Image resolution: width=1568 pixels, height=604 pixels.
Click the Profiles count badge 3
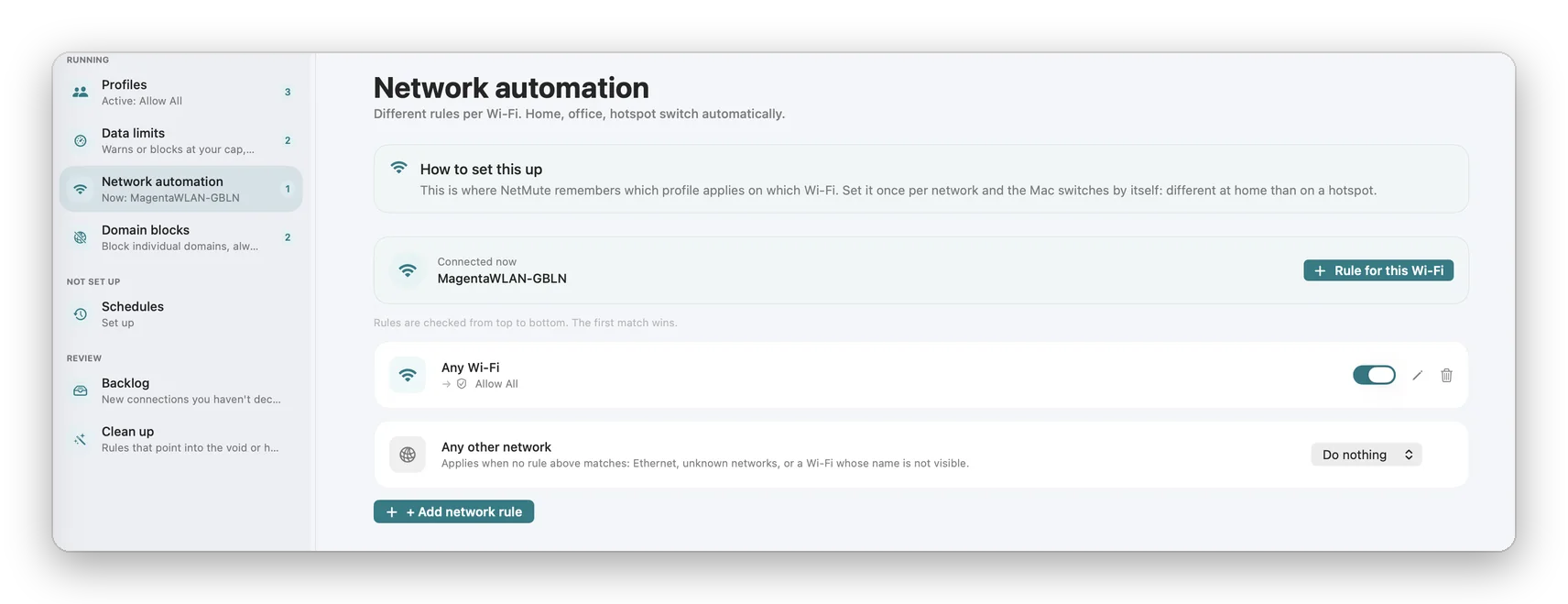[x=288, y=92]
